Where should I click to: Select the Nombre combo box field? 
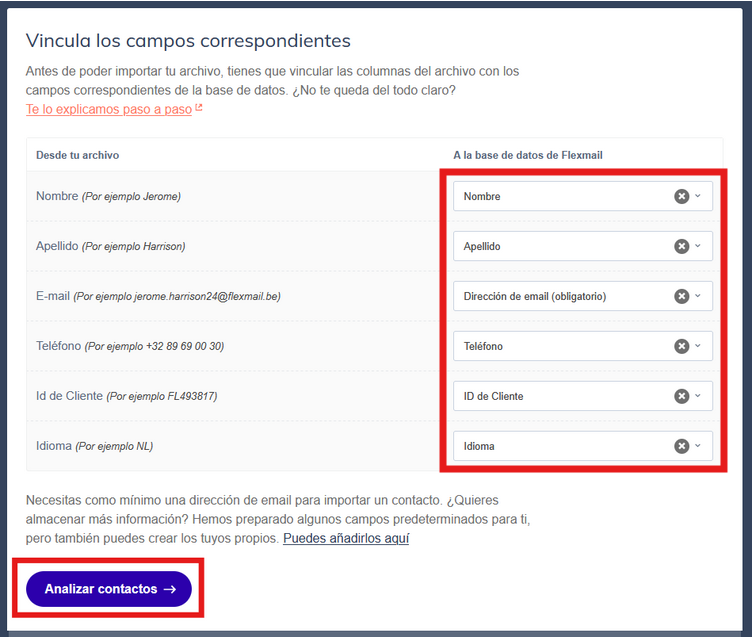pyautogui.click(x=582, y=196)
